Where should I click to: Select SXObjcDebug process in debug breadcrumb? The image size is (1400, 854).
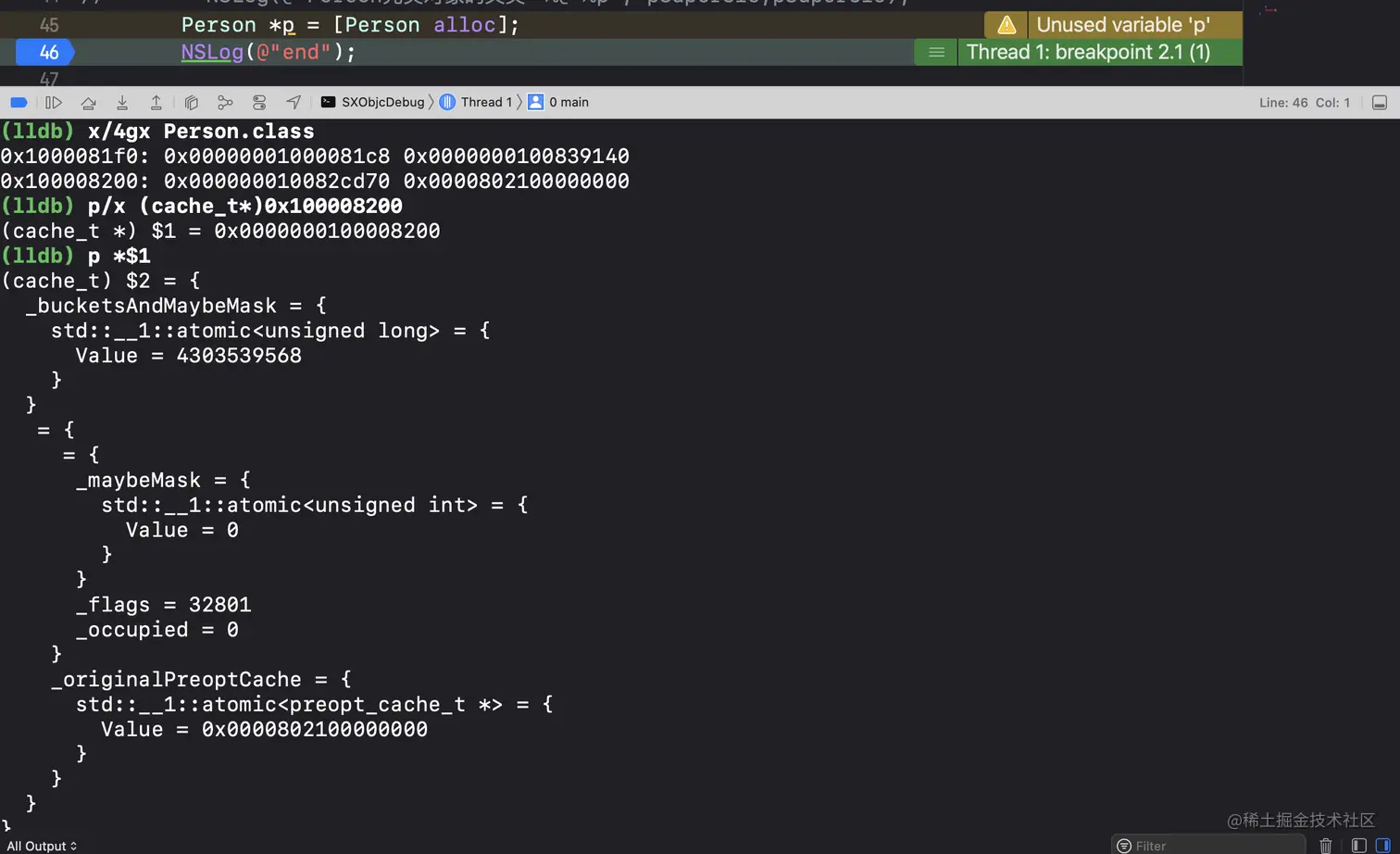372,103
